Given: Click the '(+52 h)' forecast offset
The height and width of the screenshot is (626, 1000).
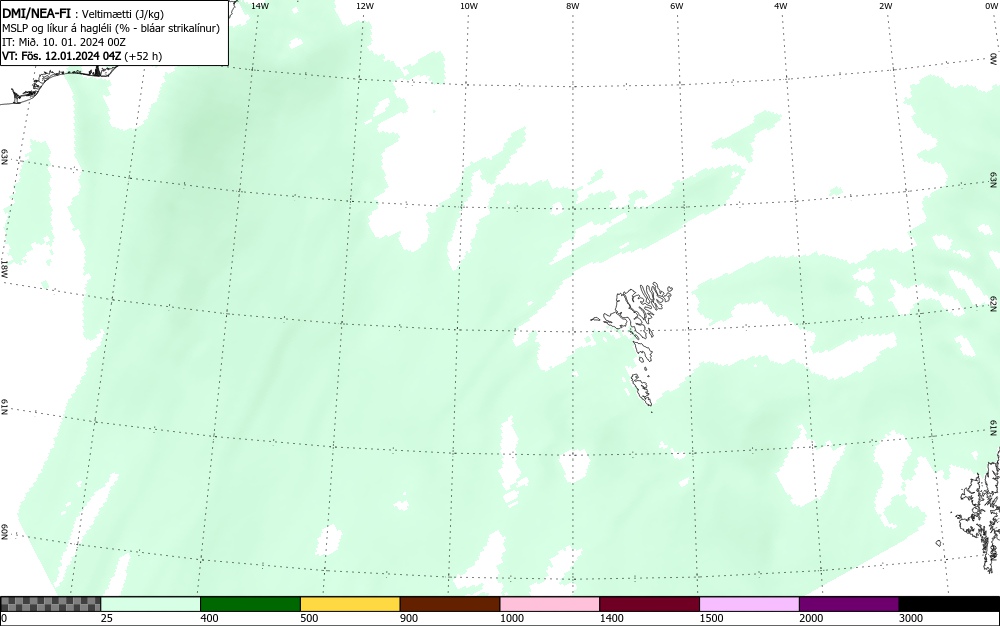Looking at the screenshot, I should 143,56.
